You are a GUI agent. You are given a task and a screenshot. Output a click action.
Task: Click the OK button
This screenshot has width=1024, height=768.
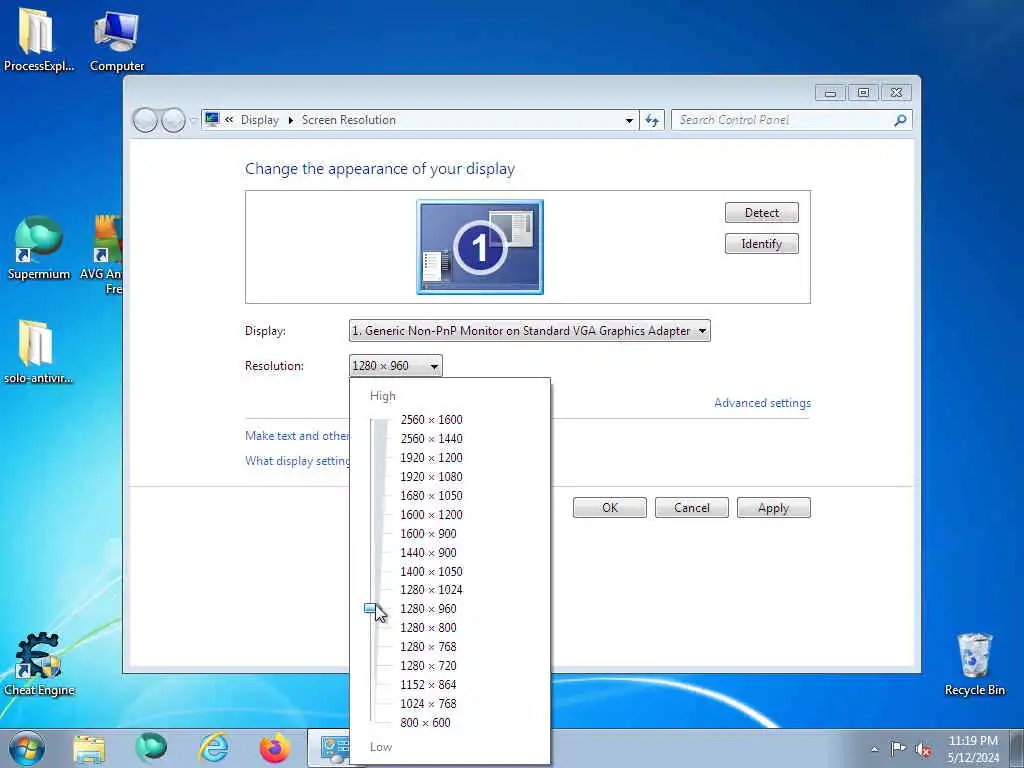(609, 507)
